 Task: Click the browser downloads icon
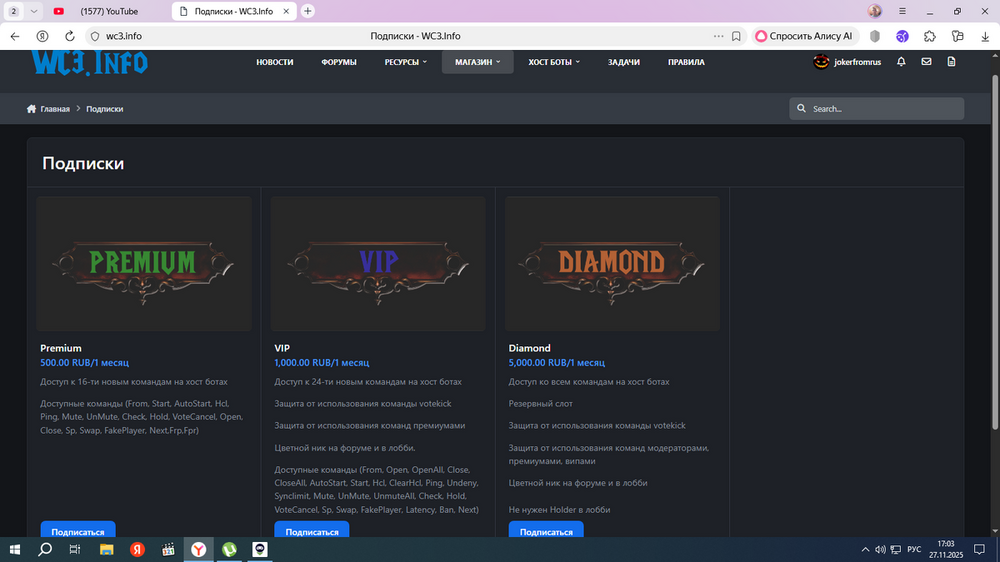pos(985,36)
